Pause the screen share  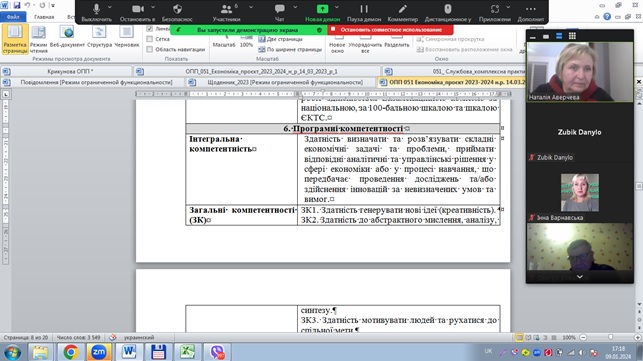point(364,12)
